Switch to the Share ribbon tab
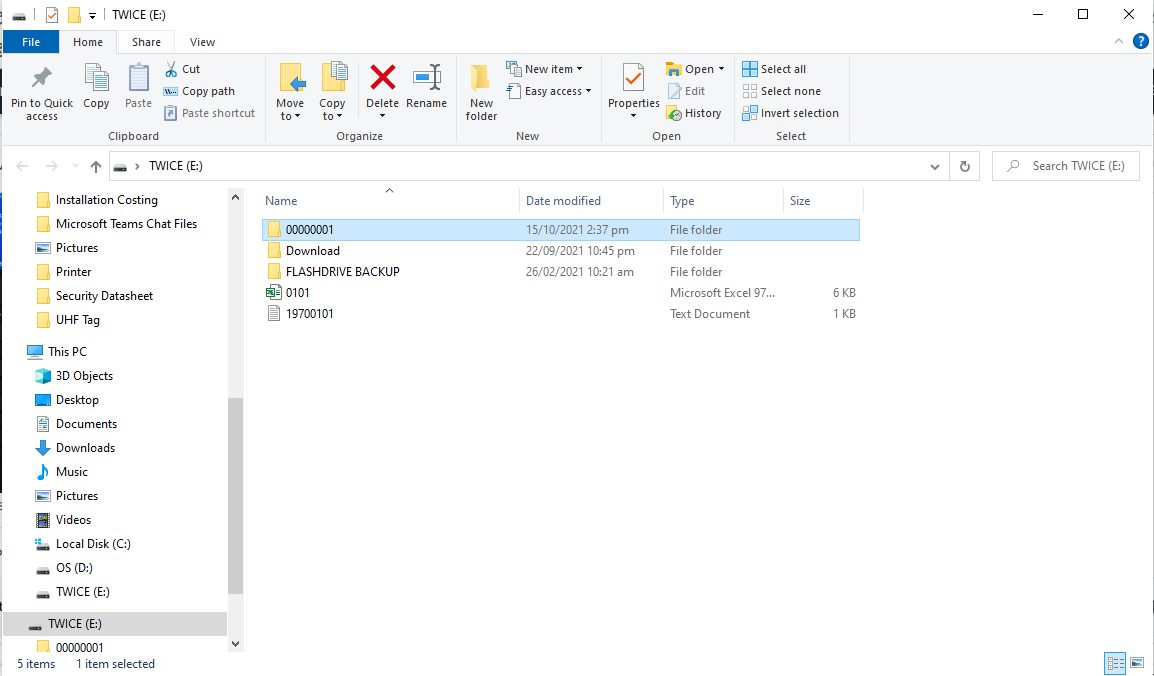 146,42
